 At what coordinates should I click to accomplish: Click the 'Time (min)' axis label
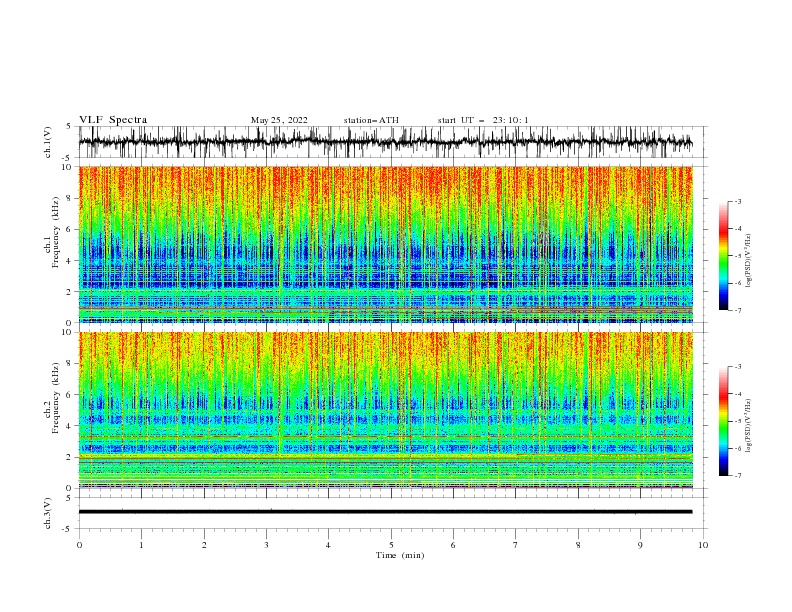400,555
